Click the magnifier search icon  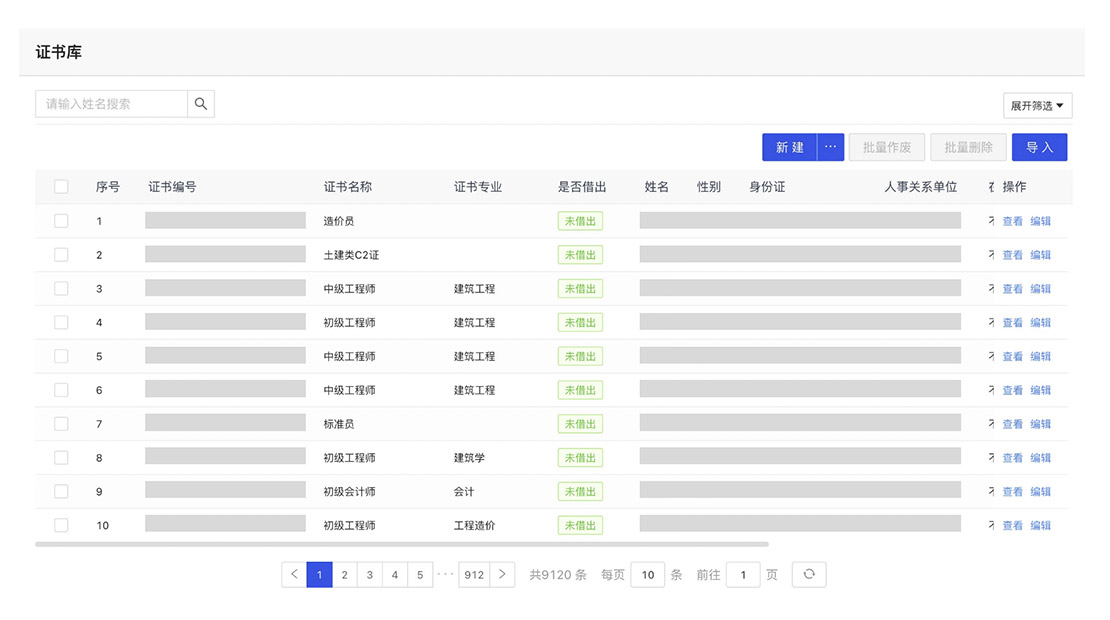201,104
